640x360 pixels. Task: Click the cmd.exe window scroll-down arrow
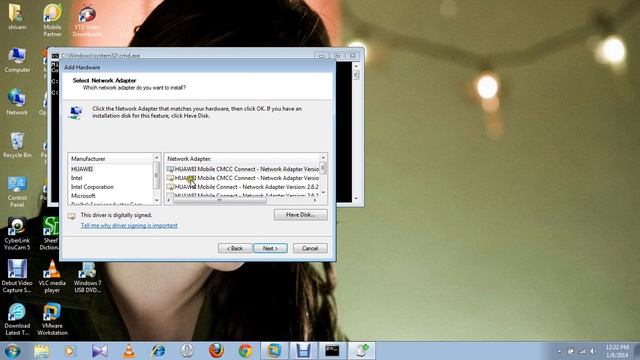356,199
